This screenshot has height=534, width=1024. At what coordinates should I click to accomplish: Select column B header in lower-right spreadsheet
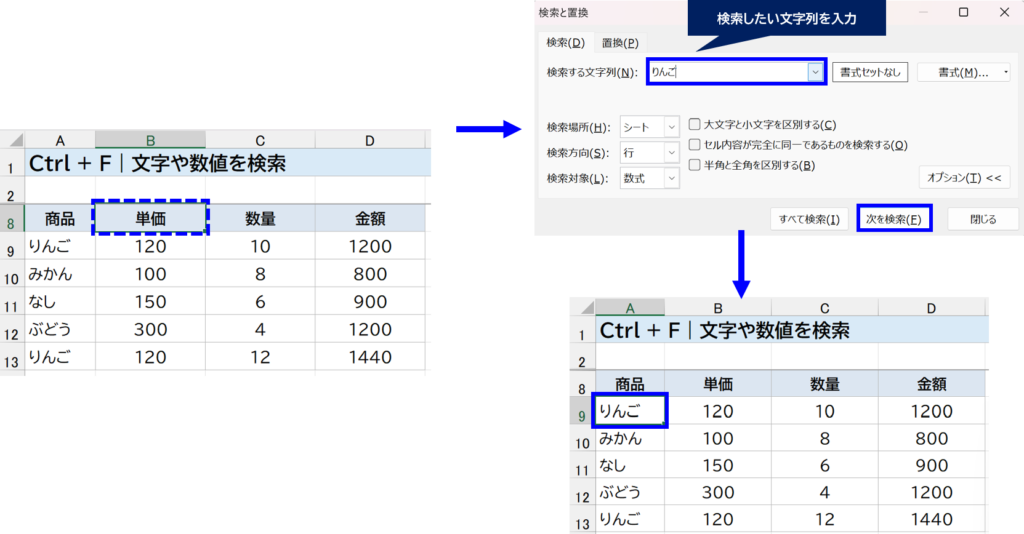[718, 307]
